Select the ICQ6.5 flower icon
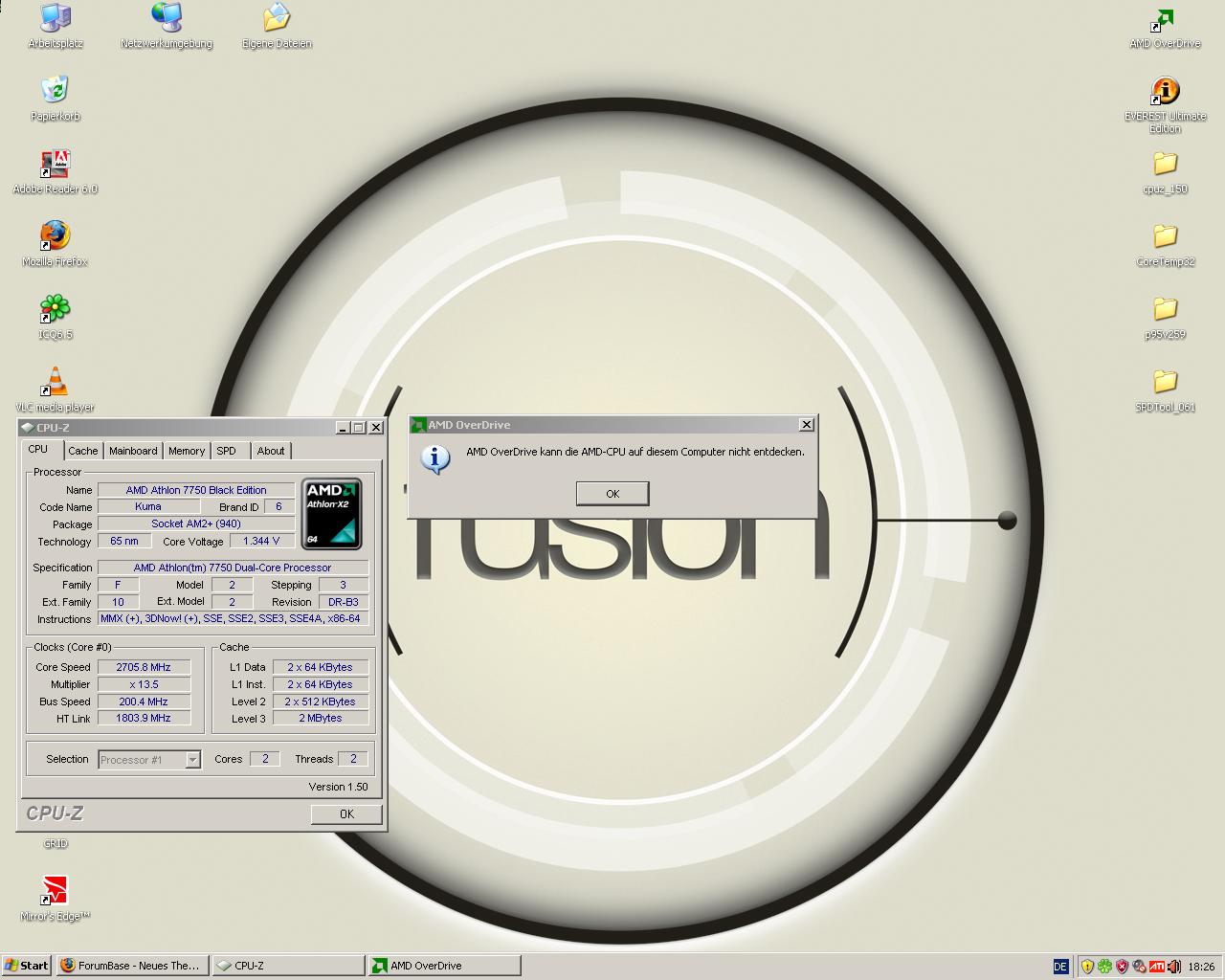The width and height of the screenshot is (1225, 980). [x=56, y=317]
